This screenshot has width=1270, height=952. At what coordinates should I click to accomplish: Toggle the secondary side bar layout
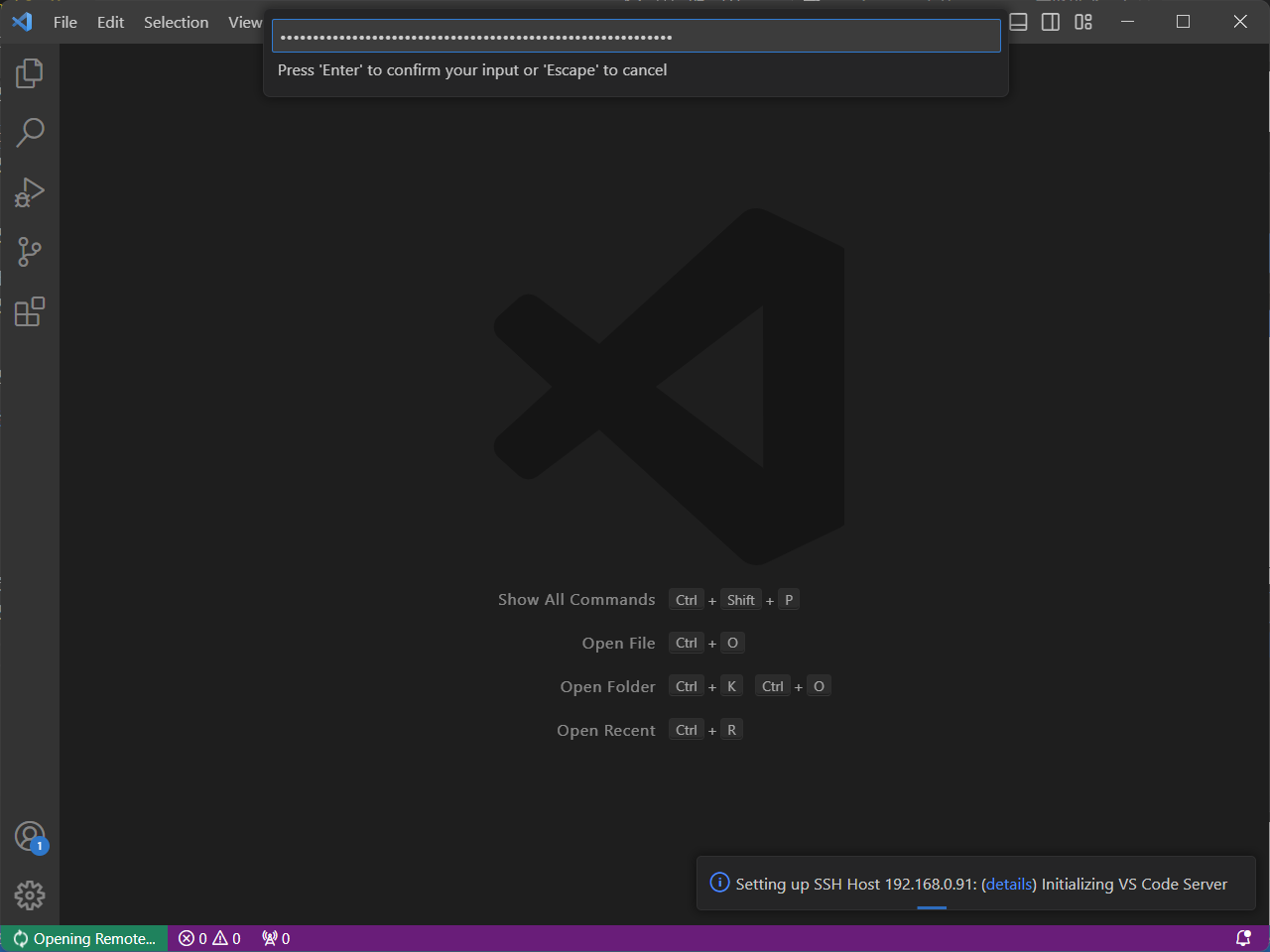coord(1051,22)
